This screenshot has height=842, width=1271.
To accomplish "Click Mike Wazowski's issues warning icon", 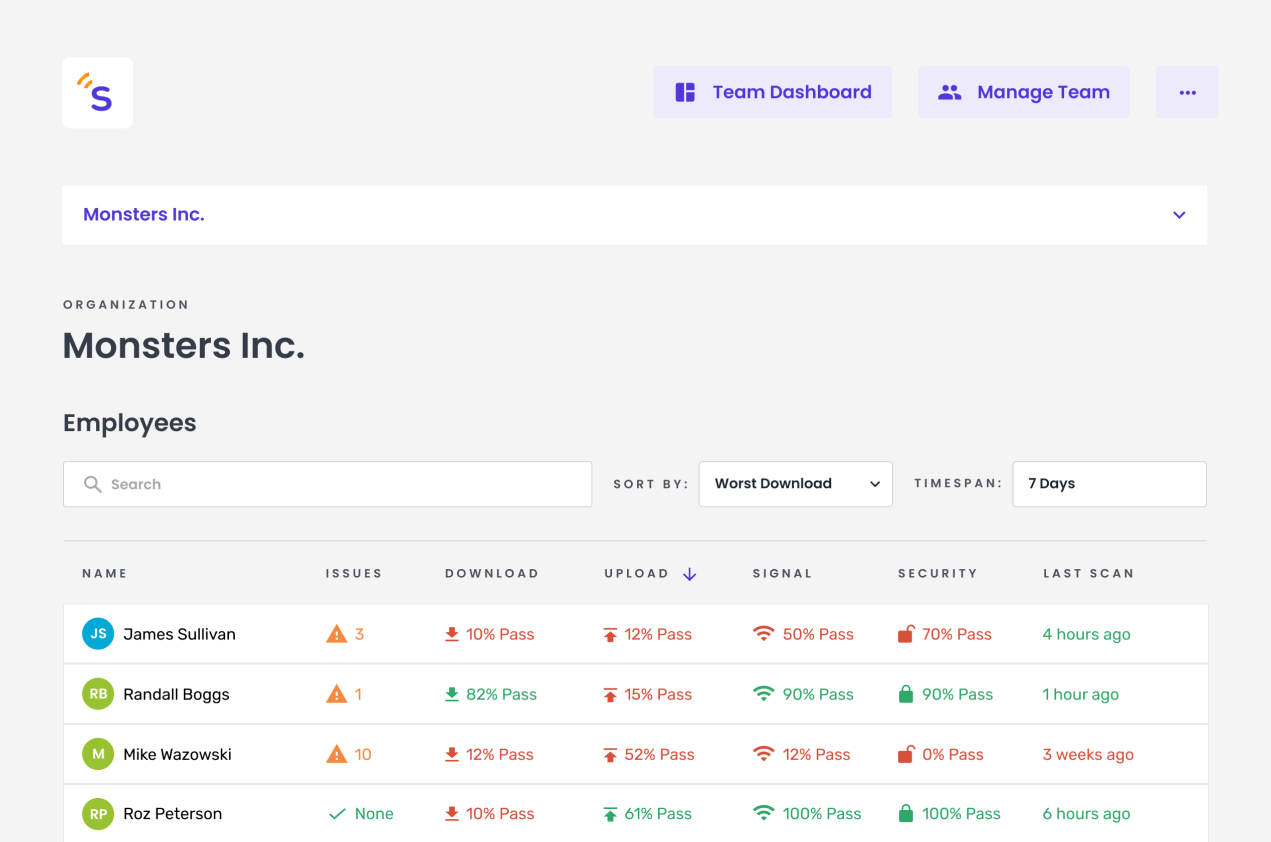I will tap(337, 754).
